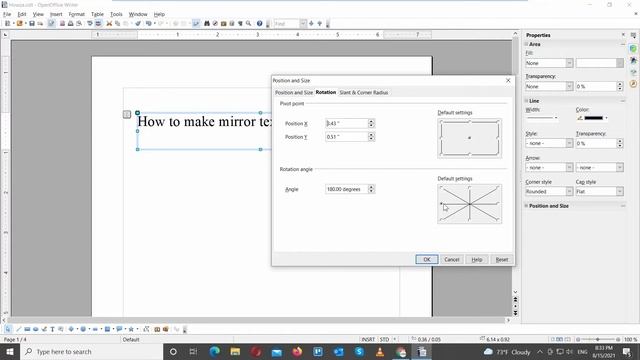The width and height of the screenshot is (640, 360).
Task: Open the Area Transparency type dropdown
Action: tap(549, 87)
